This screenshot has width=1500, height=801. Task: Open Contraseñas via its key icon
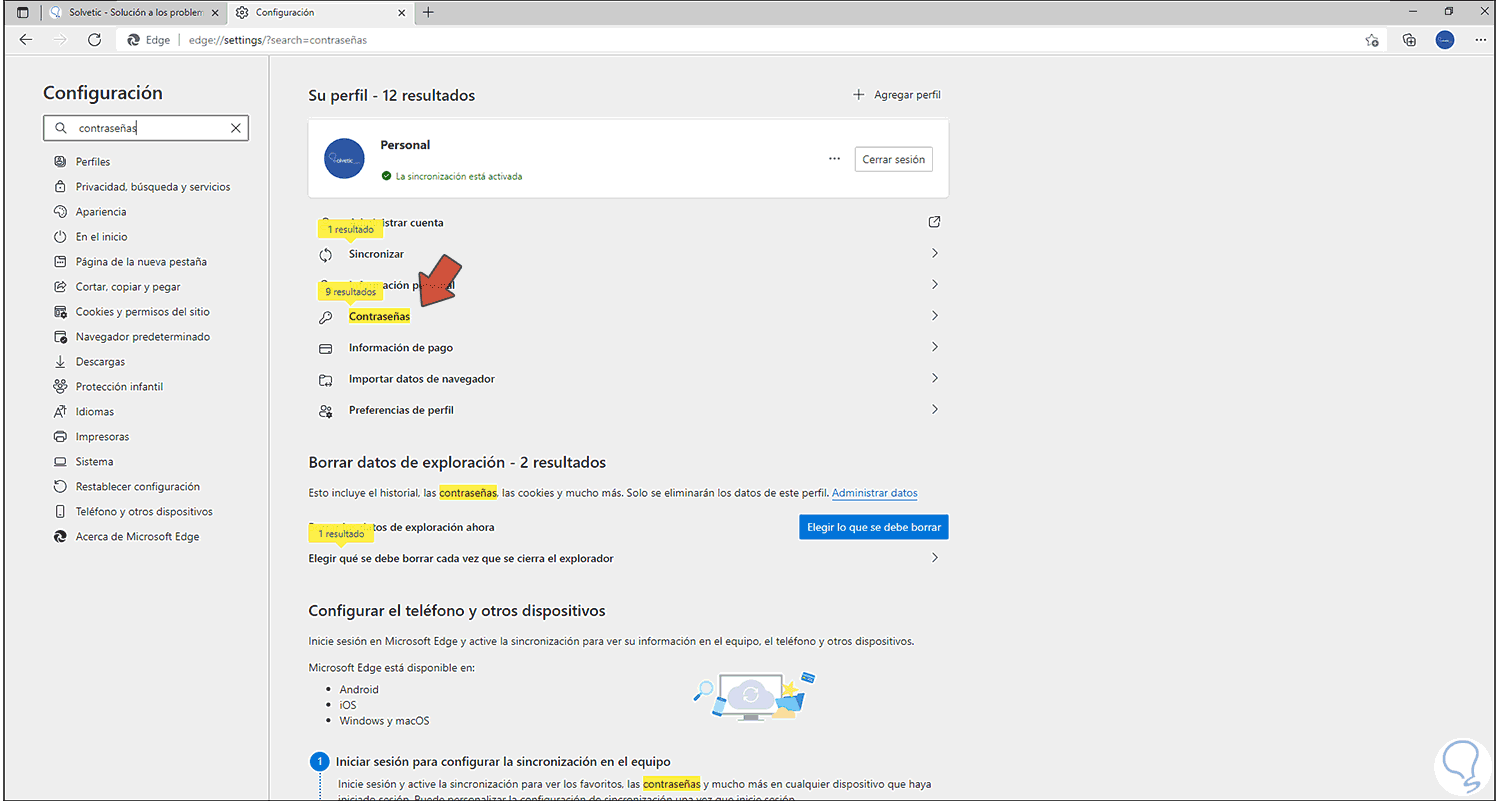tap(325, 317)
